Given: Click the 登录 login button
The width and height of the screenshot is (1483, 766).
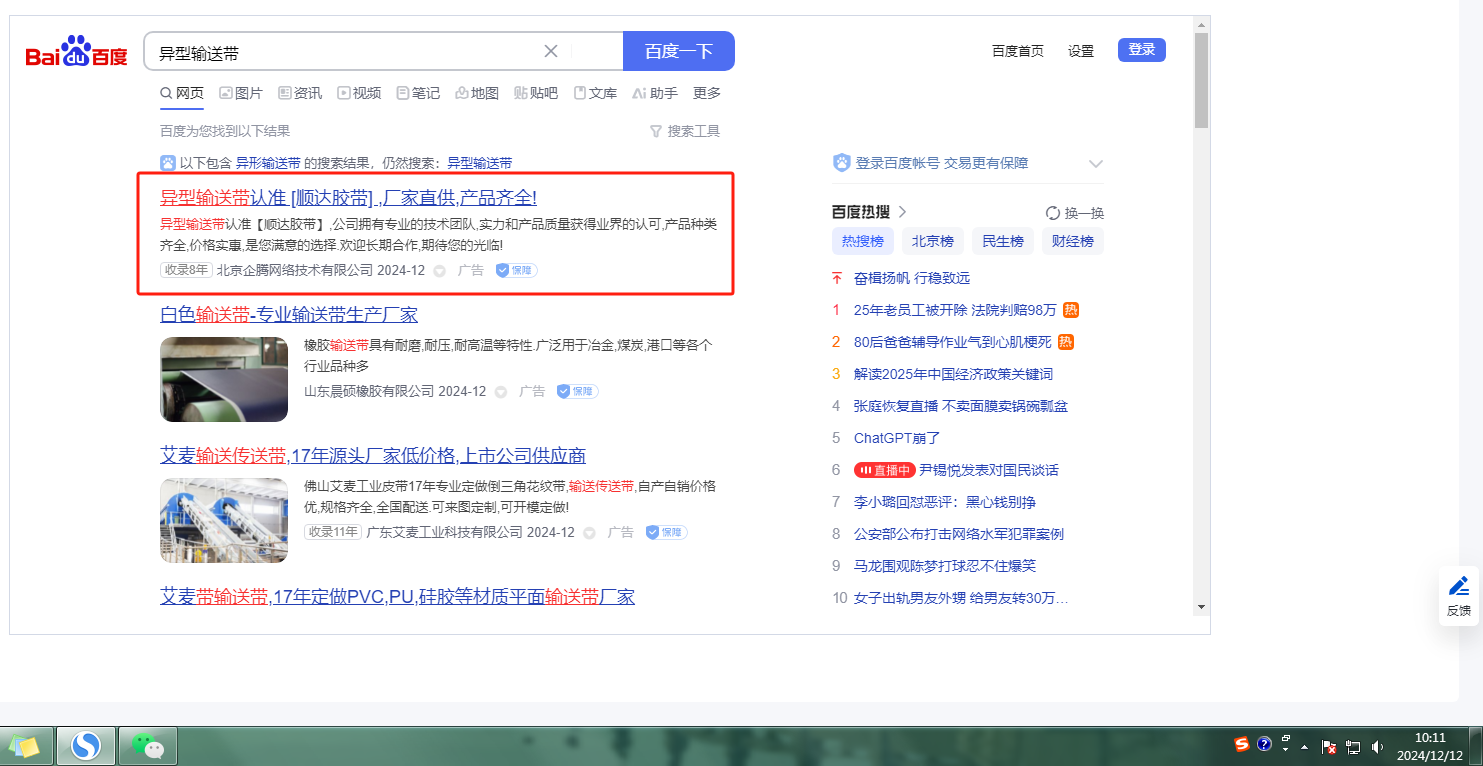Looking at the screenshot, I should 1141,50.
